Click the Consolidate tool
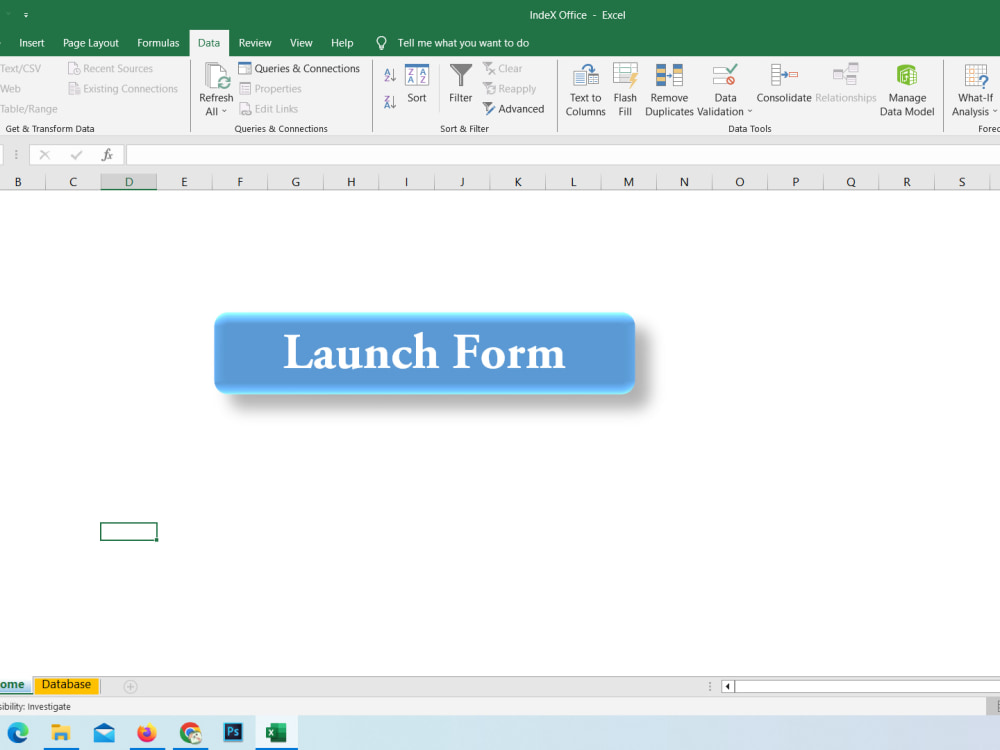The image size is (1000, 750). tap(784, 84)
